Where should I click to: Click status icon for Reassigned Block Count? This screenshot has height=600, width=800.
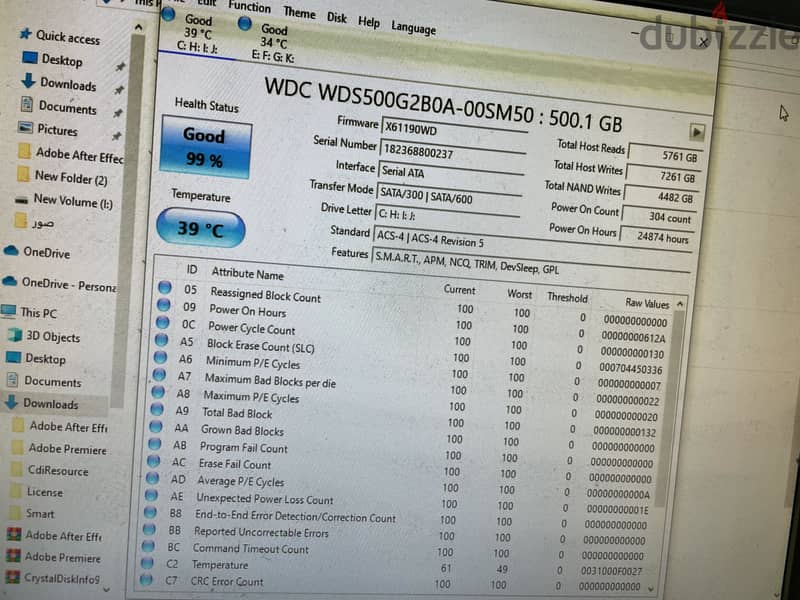tap(164, 288)
